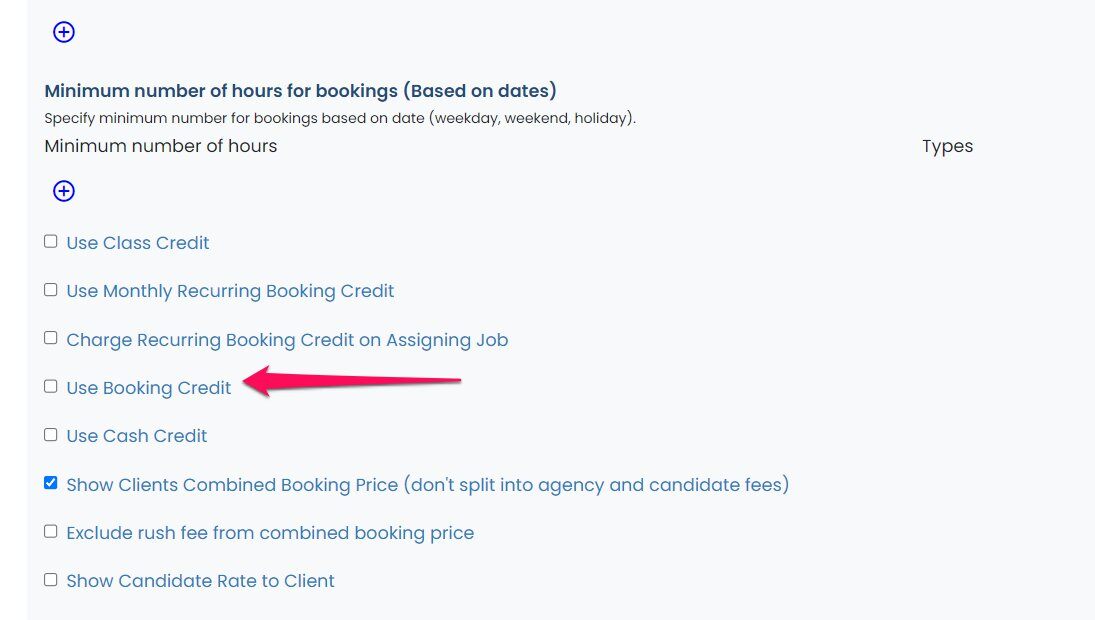Click the Show Clients Combined Booking Price text

coord(427,485)
